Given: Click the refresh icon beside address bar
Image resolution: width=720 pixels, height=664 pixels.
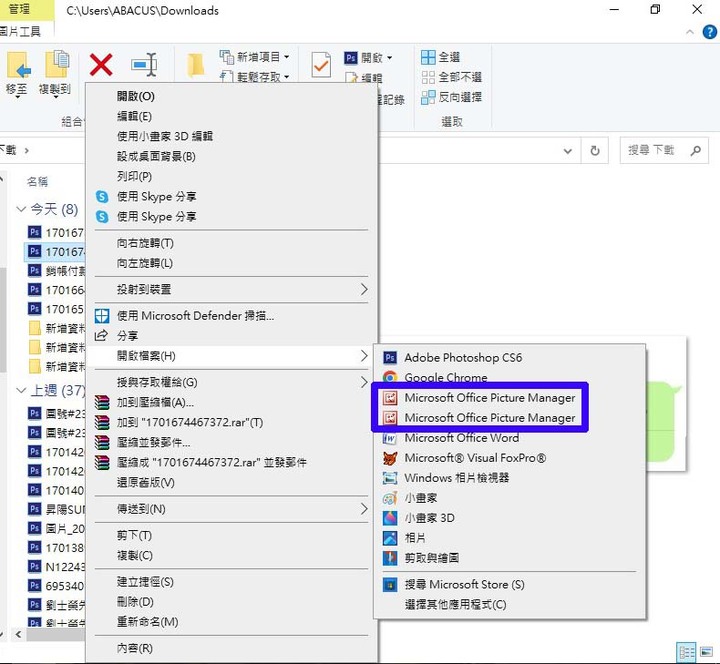Looking at the screenshot, I should click(595, 151).
